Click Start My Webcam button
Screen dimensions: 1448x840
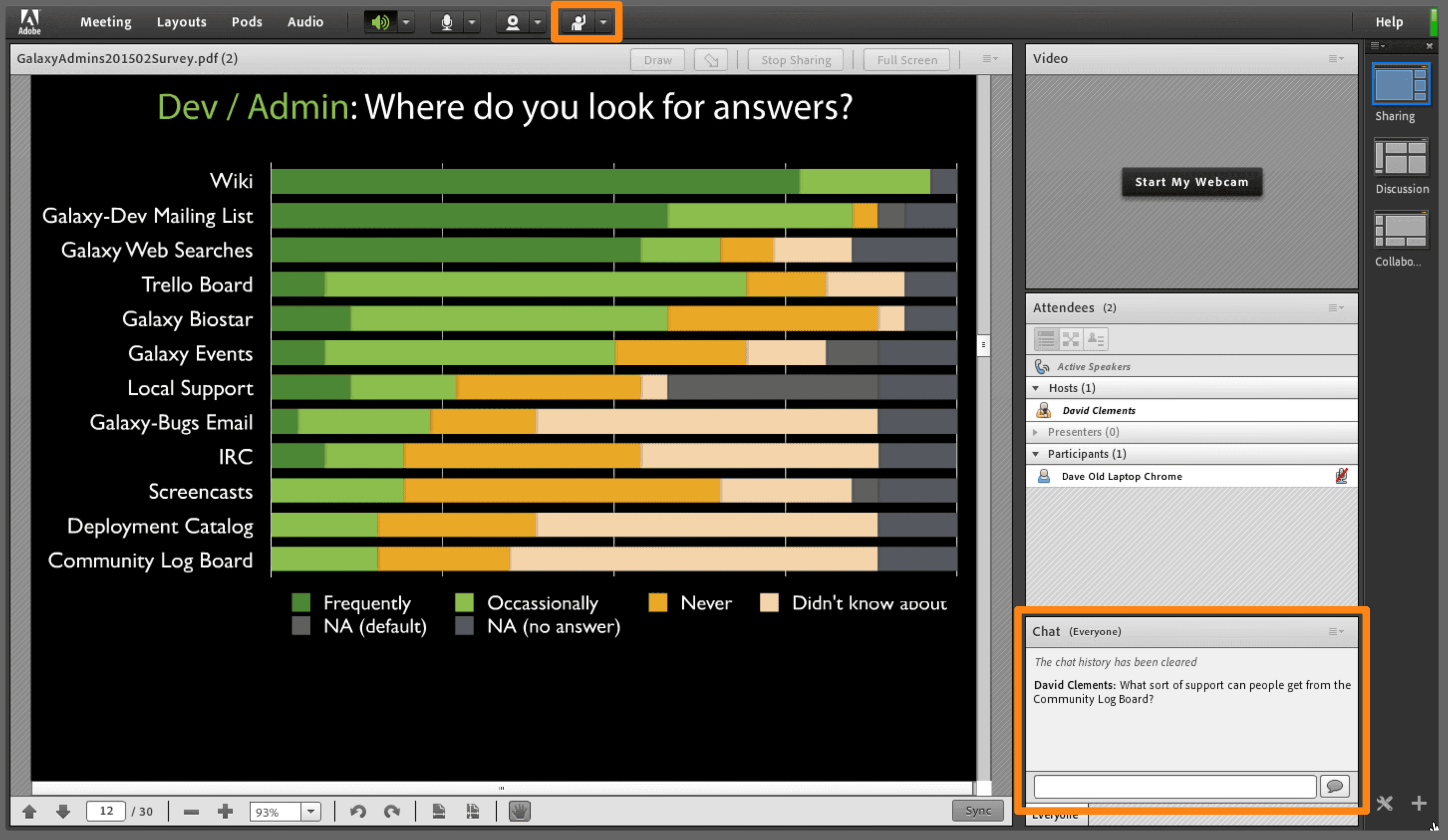tap(1191, 182)
